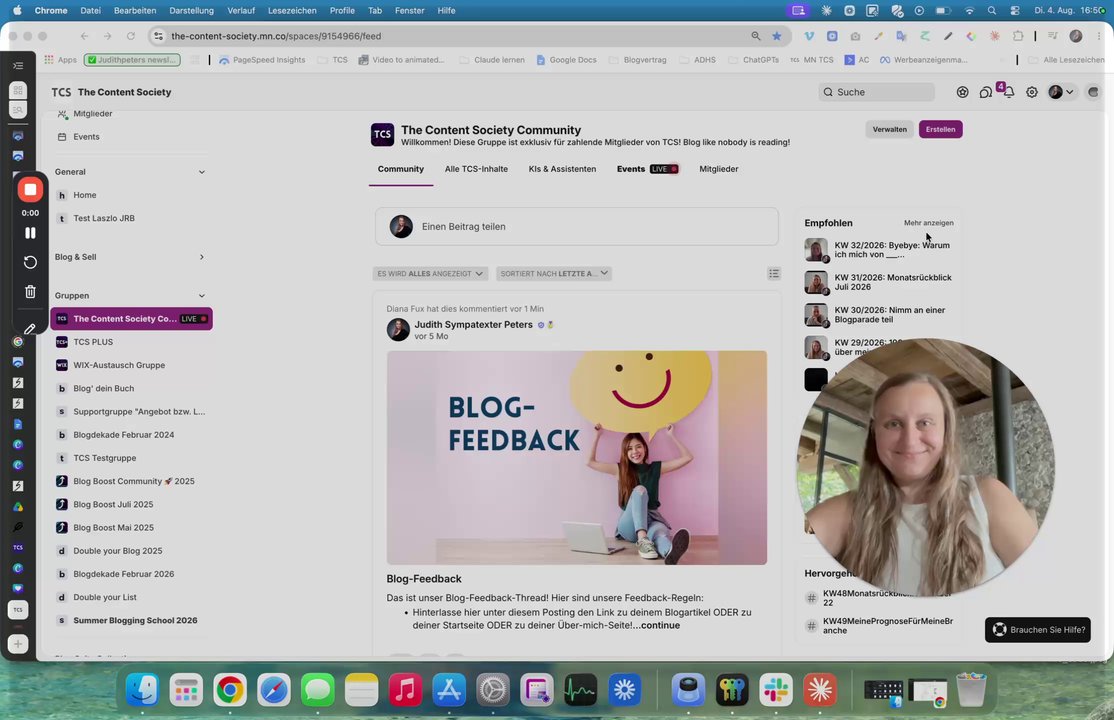Switch to the Community tab
The height and width of the screenshot is (720, 1114).
coord(401,169)
